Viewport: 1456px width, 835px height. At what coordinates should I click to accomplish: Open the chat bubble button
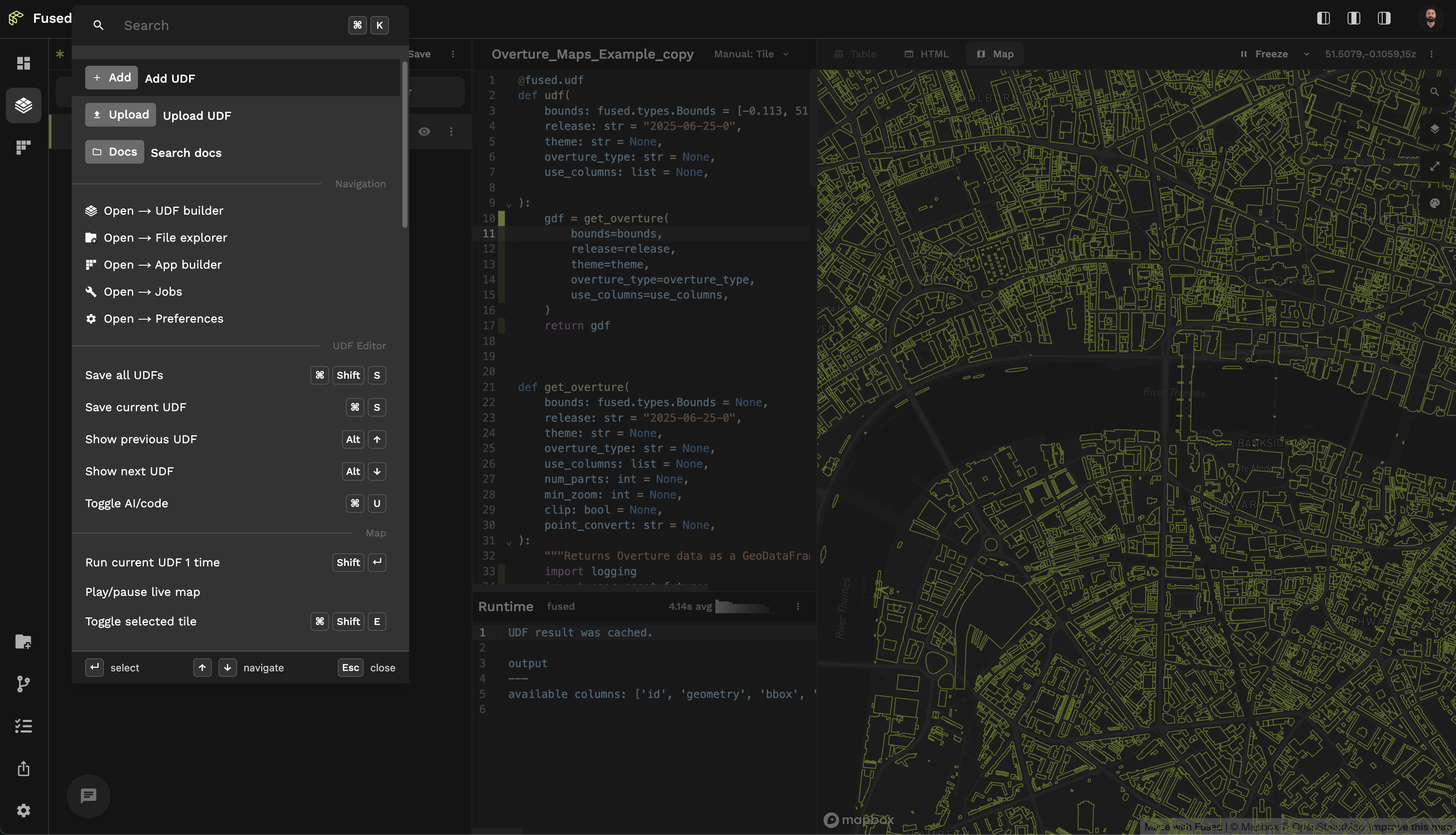[x=88, y=795]
